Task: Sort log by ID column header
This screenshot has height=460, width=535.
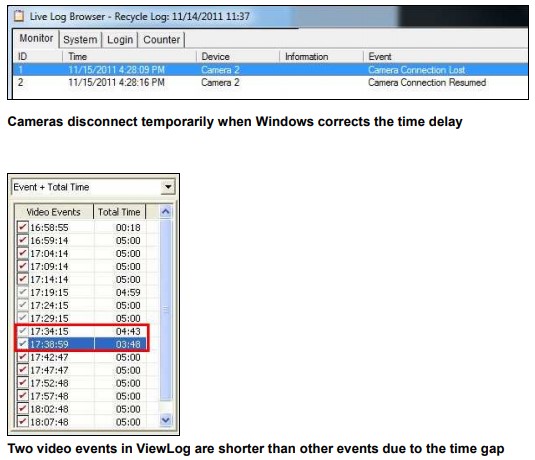Action: 38,56
